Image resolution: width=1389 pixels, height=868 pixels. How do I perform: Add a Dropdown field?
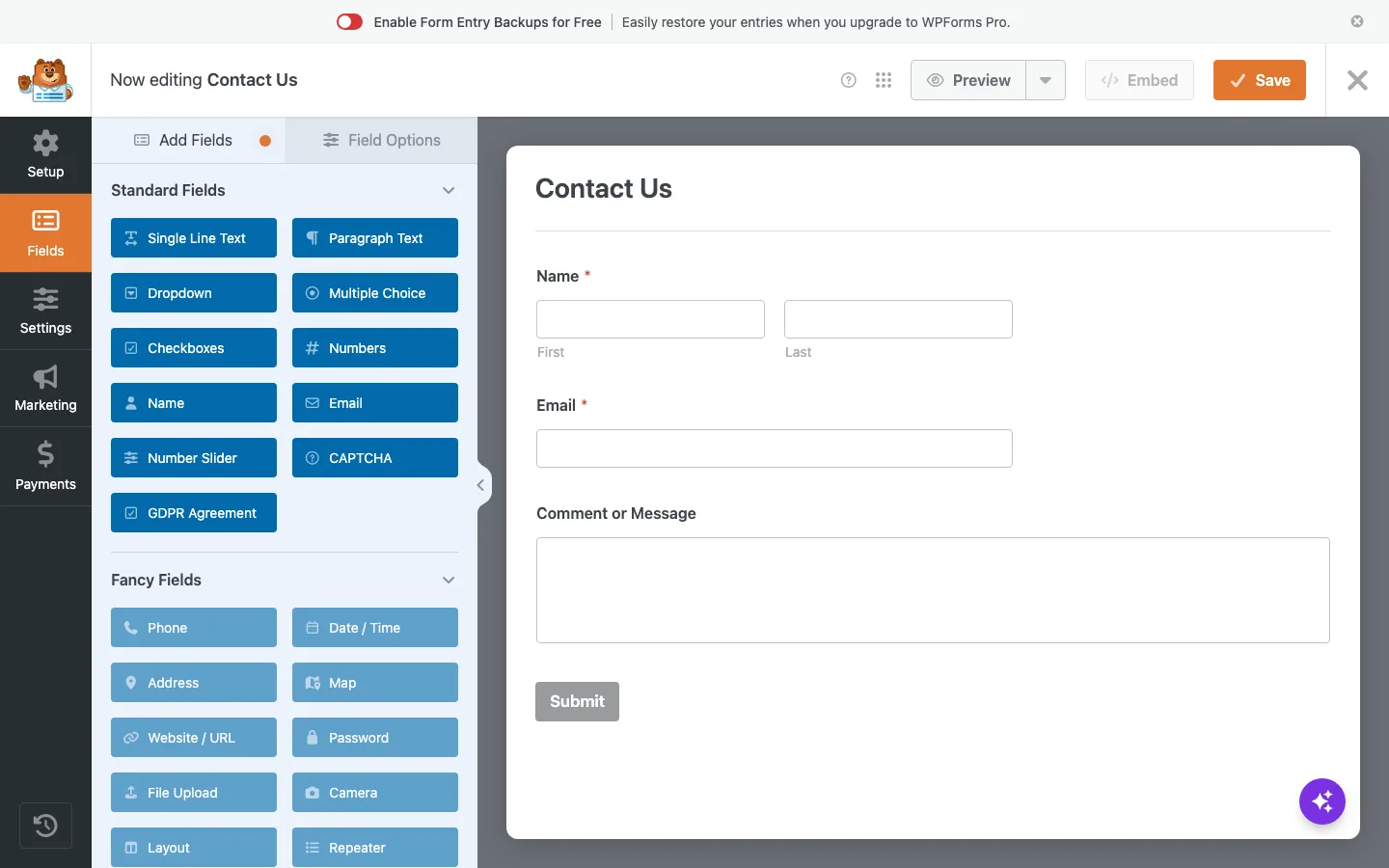point(194,293)
